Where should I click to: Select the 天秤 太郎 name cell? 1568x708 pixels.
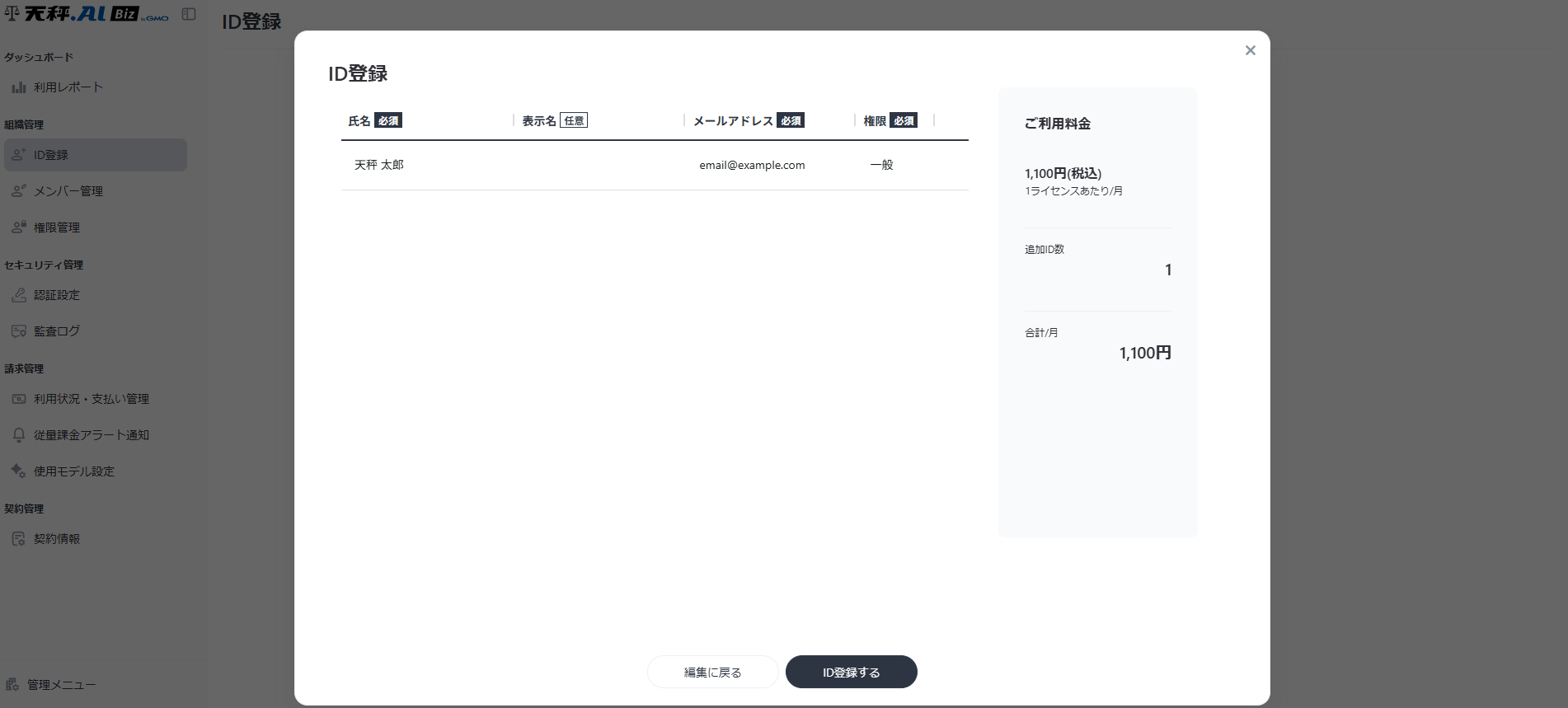(379, 165)
